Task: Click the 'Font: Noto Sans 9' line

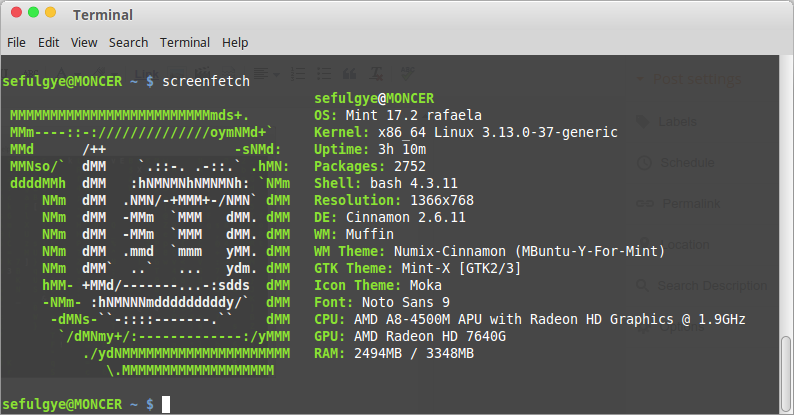Action: click(x=382, y=303)
